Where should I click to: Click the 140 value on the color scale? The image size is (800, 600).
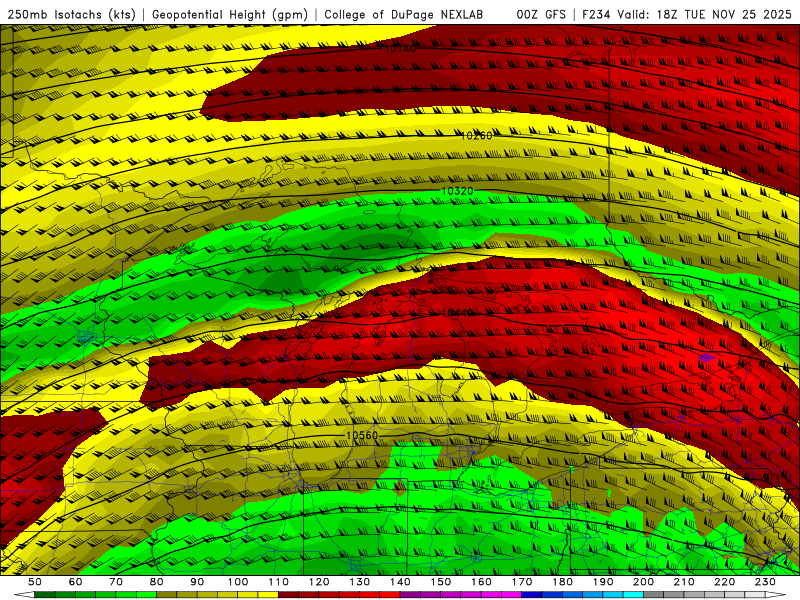pyautogui.click(x=400, y=582)
